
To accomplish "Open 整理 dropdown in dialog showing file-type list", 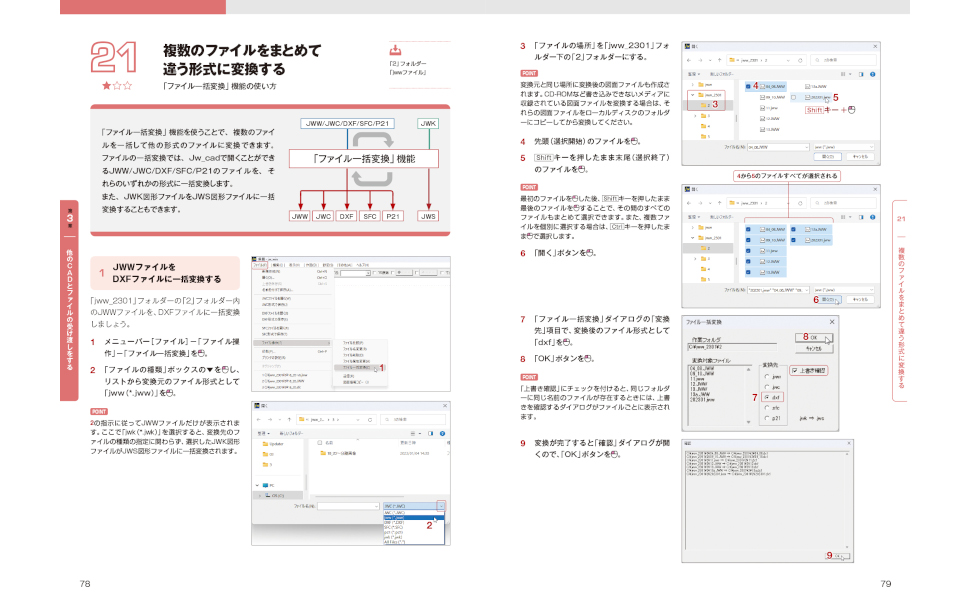I will pyautogui.click(x=264, y=434).
